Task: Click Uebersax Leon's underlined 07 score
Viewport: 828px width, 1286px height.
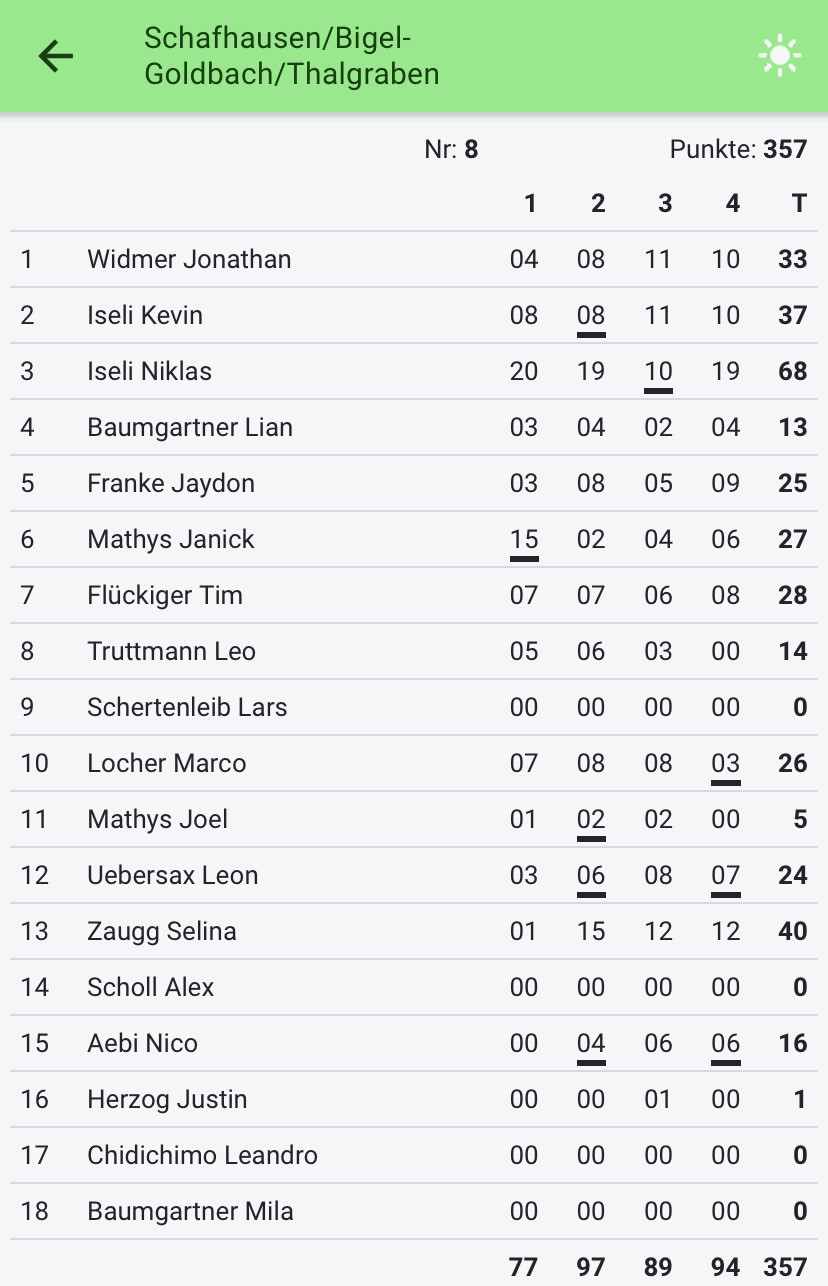Action: 726,876
